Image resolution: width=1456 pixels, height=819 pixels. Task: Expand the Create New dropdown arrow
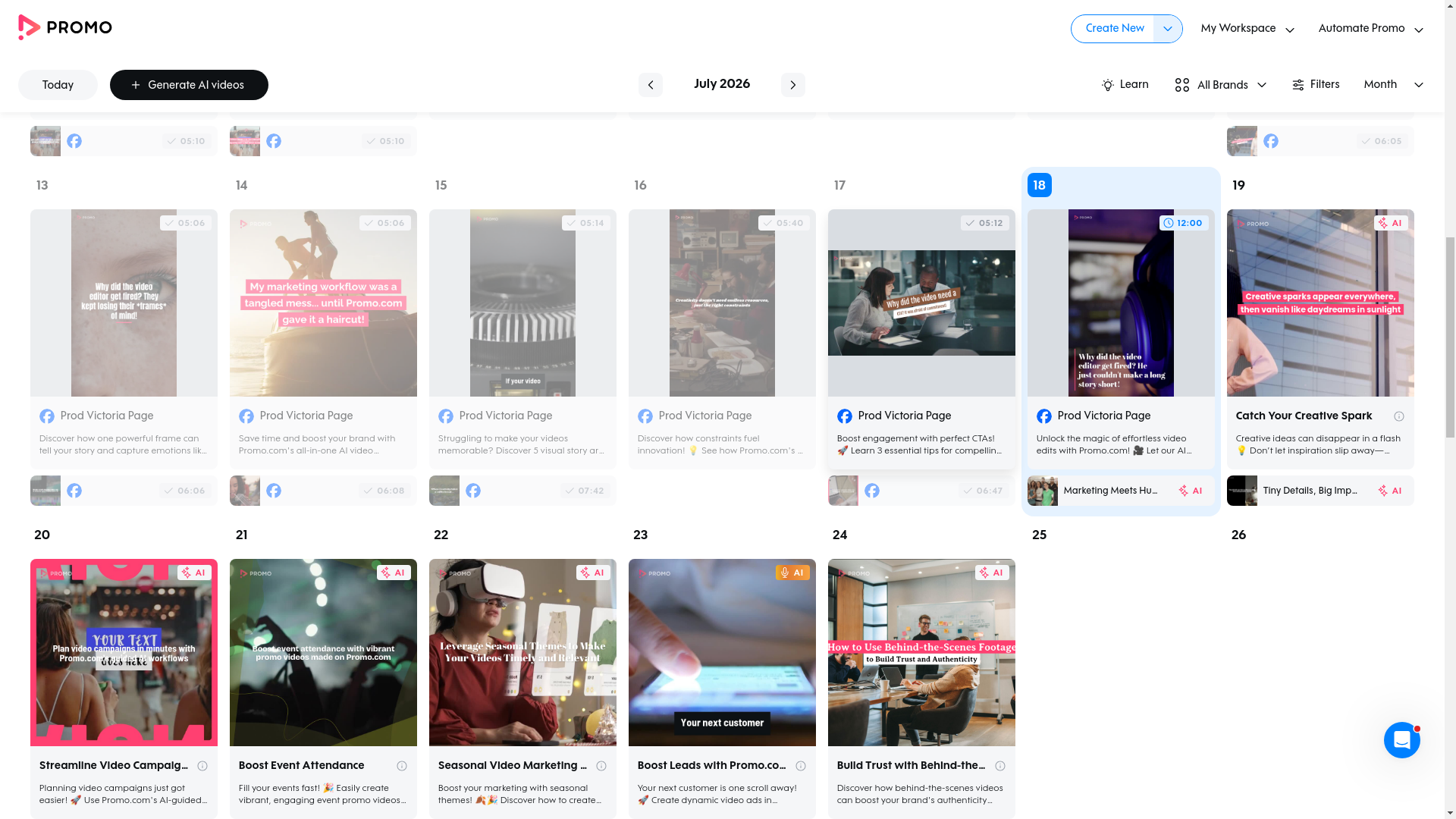pyautogui.click(x=1167, y=29)
